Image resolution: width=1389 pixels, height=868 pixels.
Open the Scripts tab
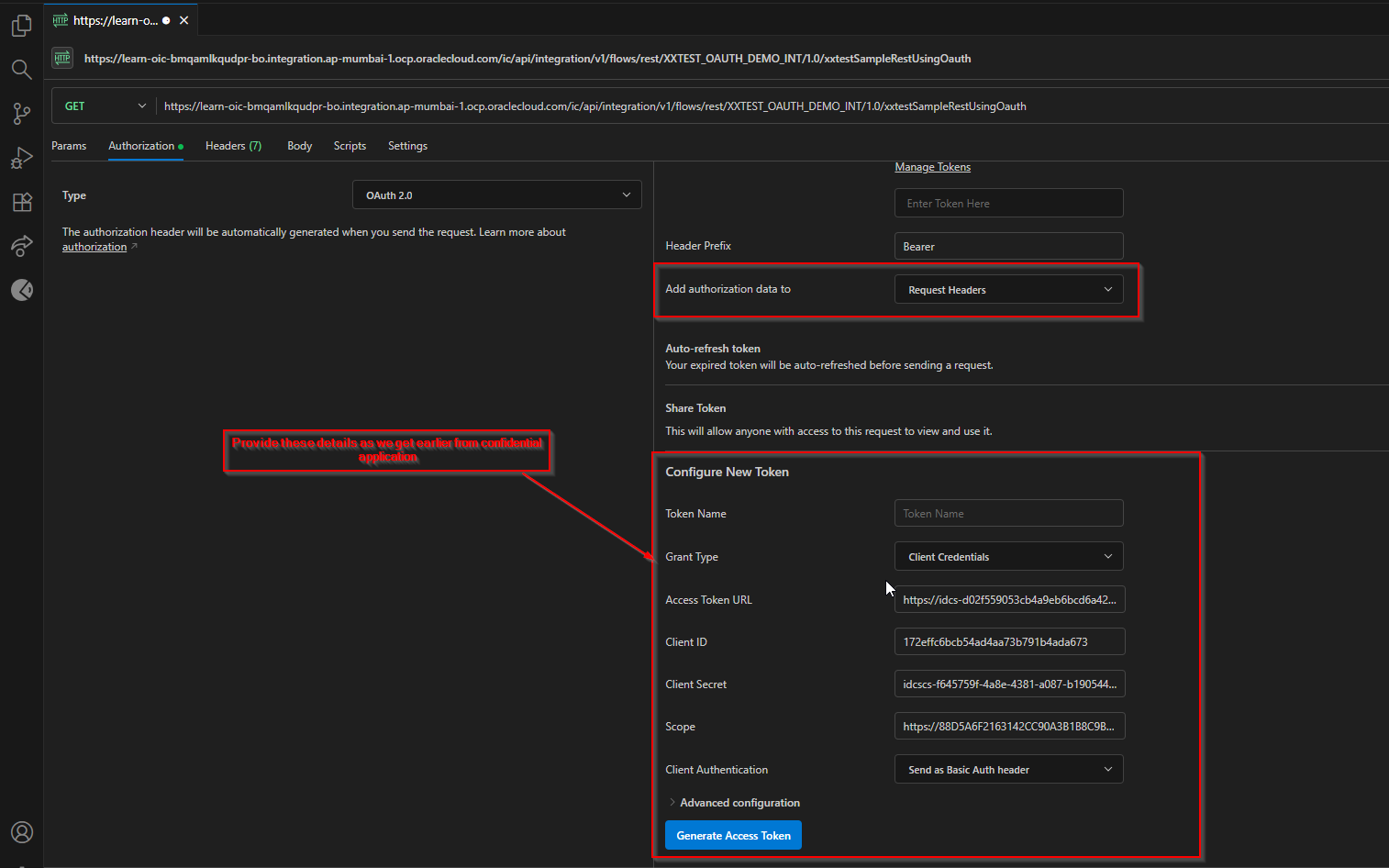click(x=350, y=145)
